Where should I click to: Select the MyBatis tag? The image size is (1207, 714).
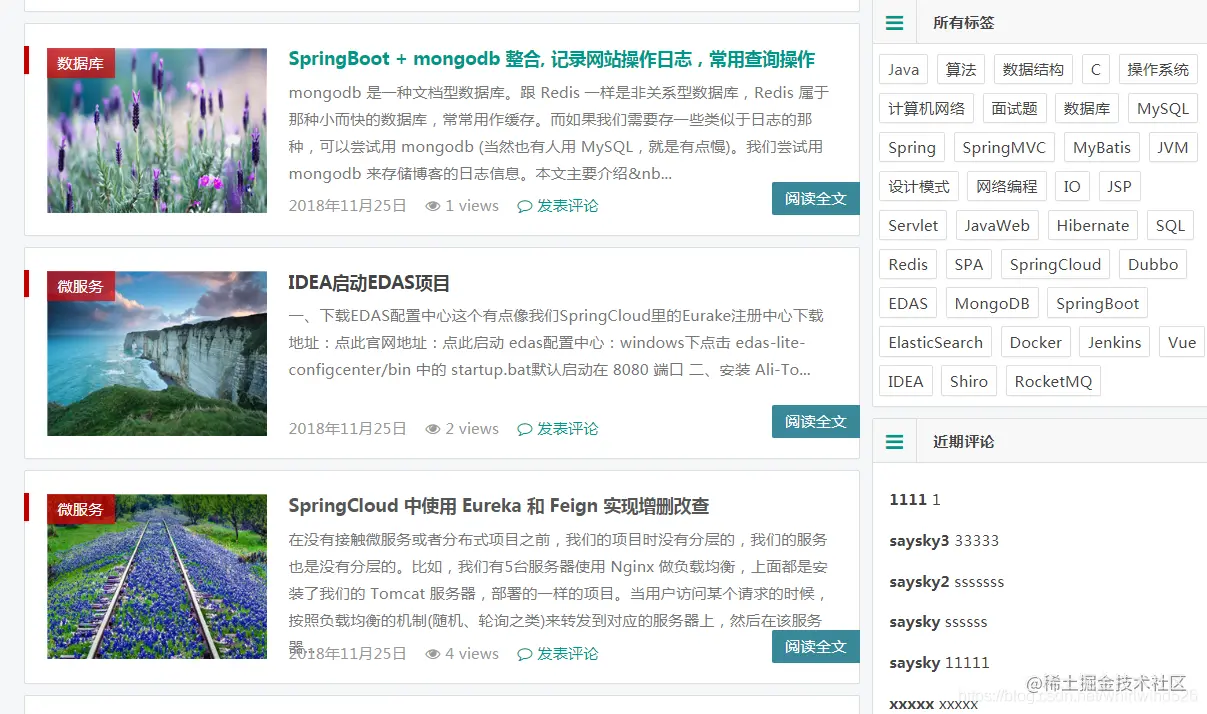point(1102,147)
